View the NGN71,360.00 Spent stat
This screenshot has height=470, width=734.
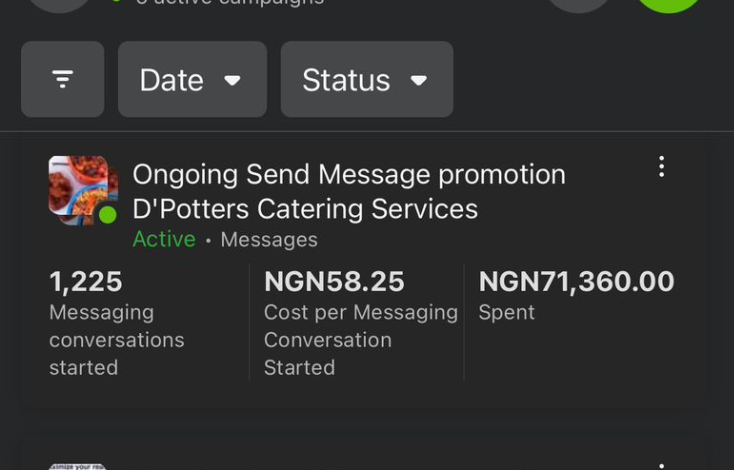(x=576, y=295)
